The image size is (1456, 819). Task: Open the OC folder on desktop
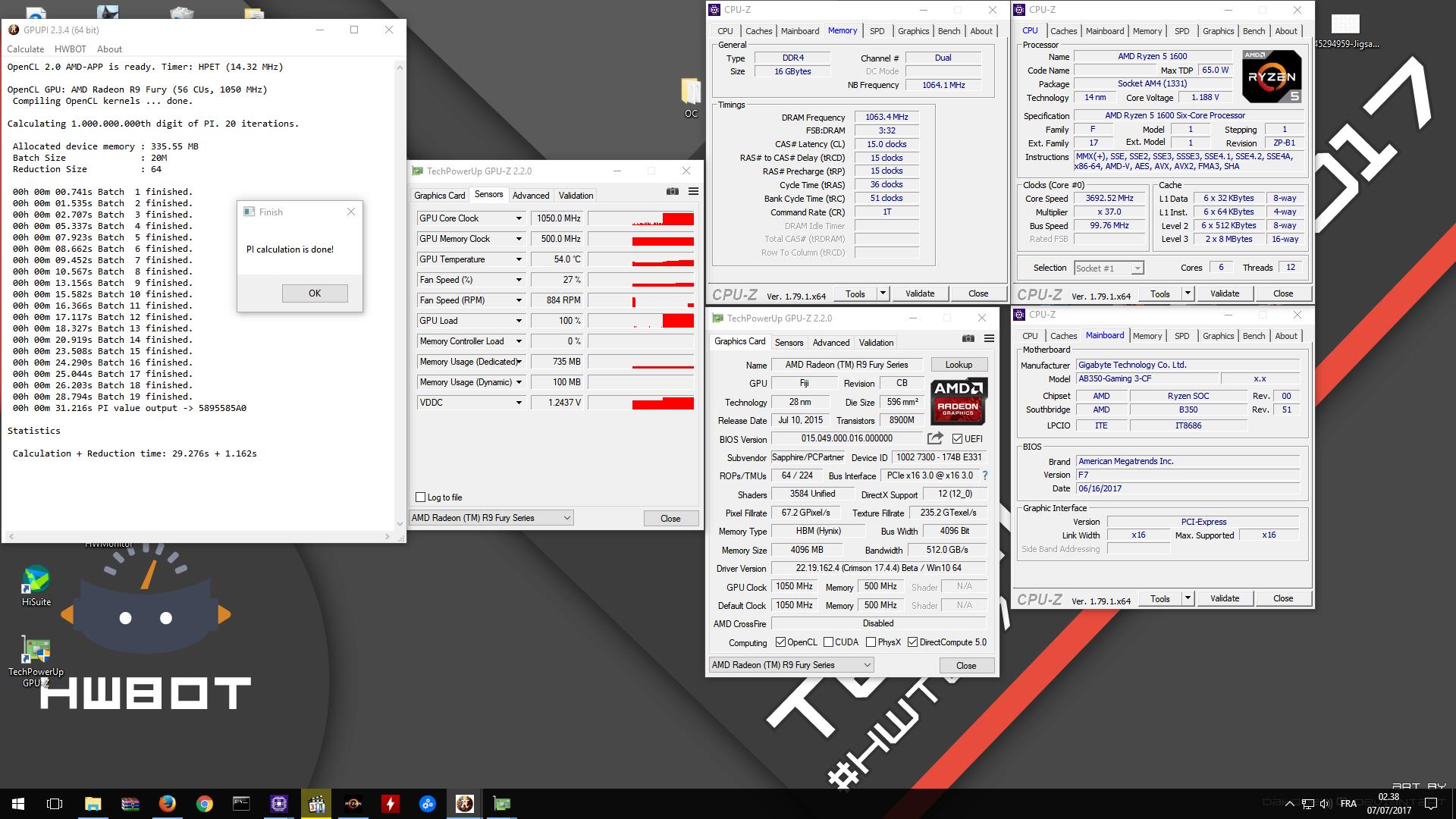tap(691, 97)
